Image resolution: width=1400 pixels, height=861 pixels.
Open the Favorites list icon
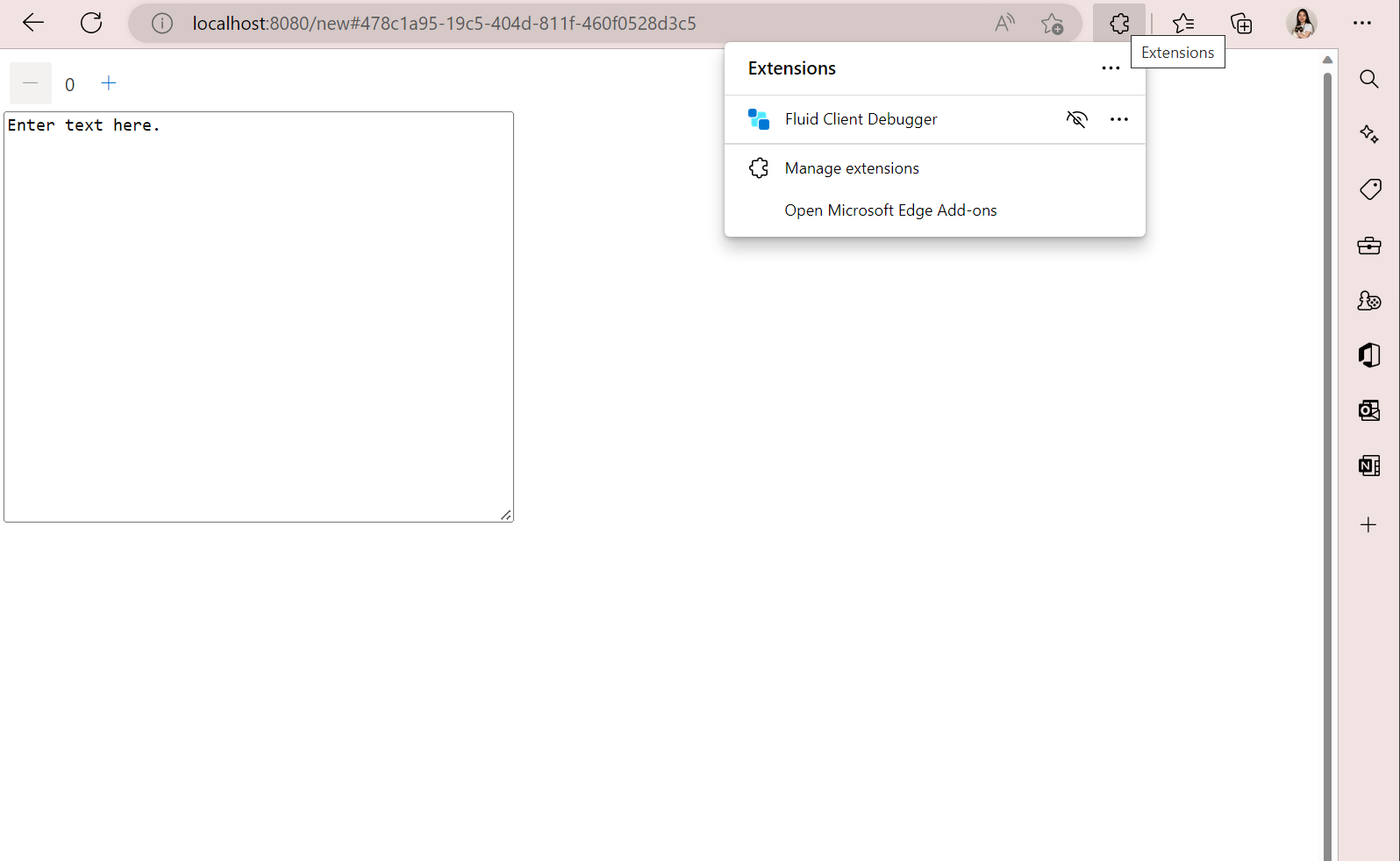(1183, 24)
